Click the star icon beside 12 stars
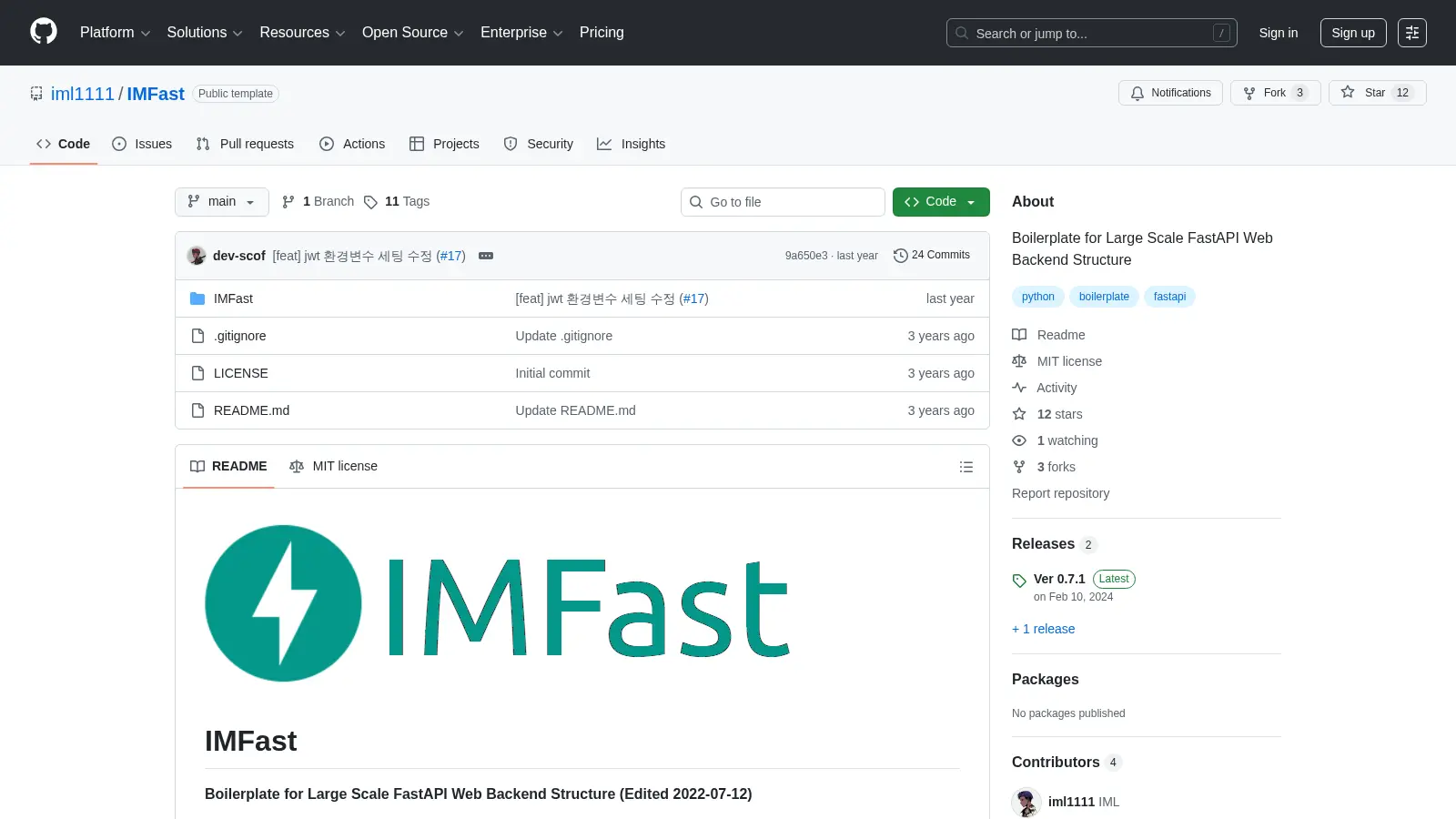 point(1019,414)
